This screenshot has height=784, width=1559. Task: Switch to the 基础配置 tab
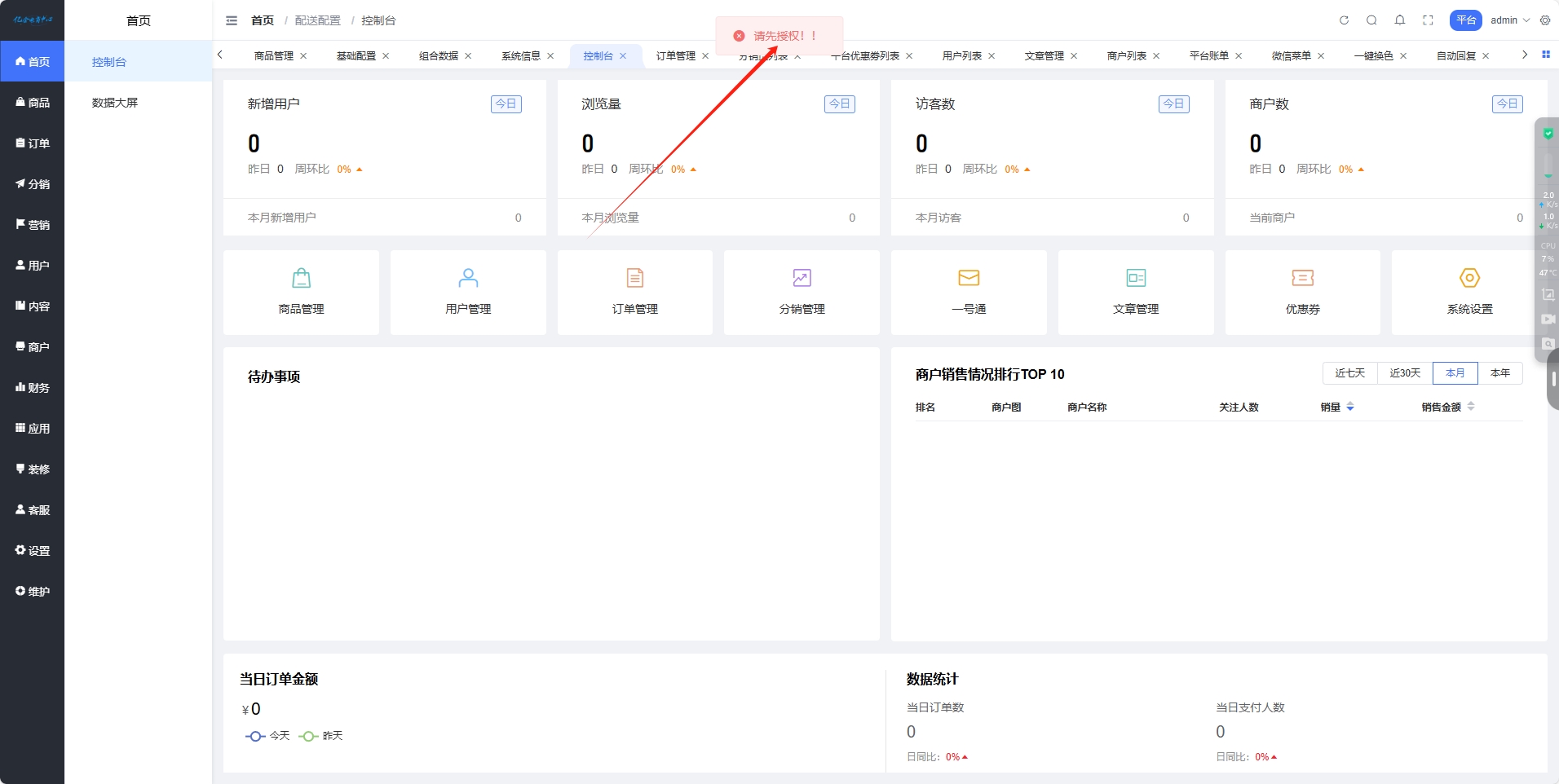pos(356,56)
